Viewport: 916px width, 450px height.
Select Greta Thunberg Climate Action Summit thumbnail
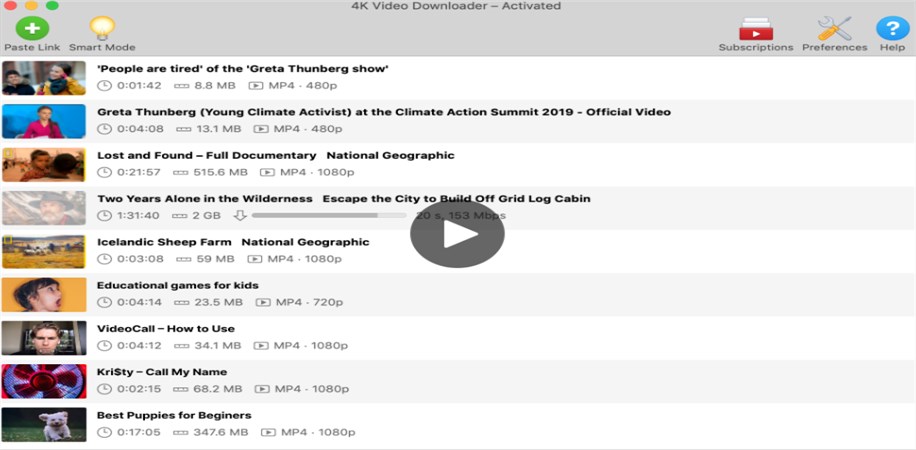point(44,121)
